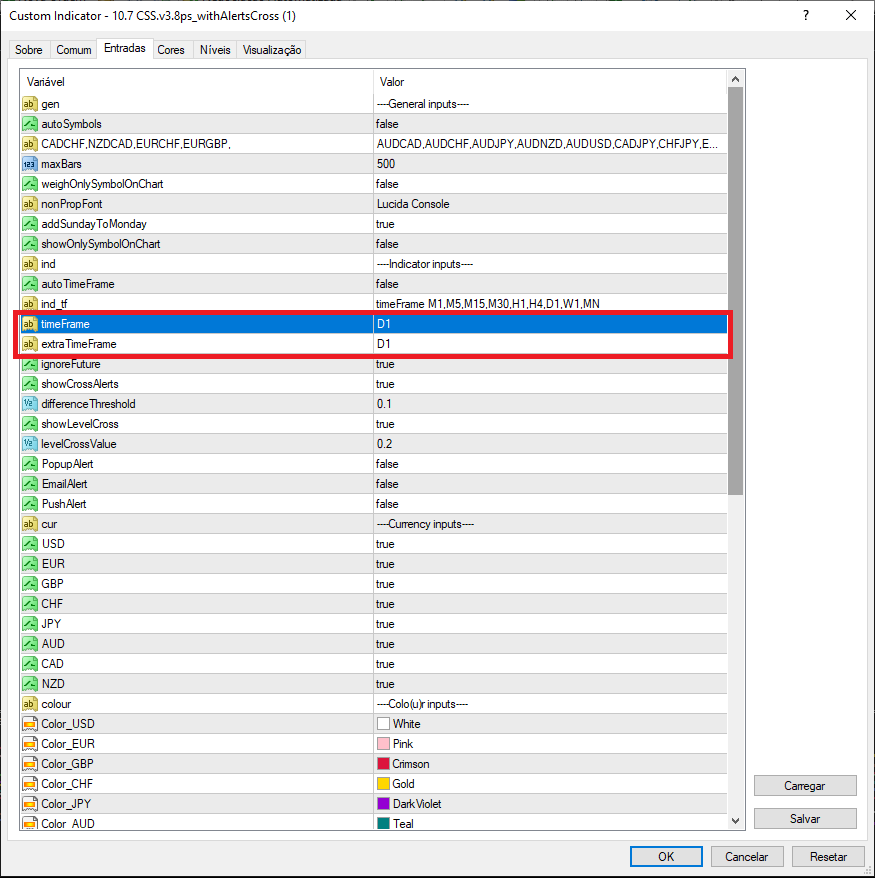Click the Cancelar button
Viewport: 875px width, 878px height.
746,857
